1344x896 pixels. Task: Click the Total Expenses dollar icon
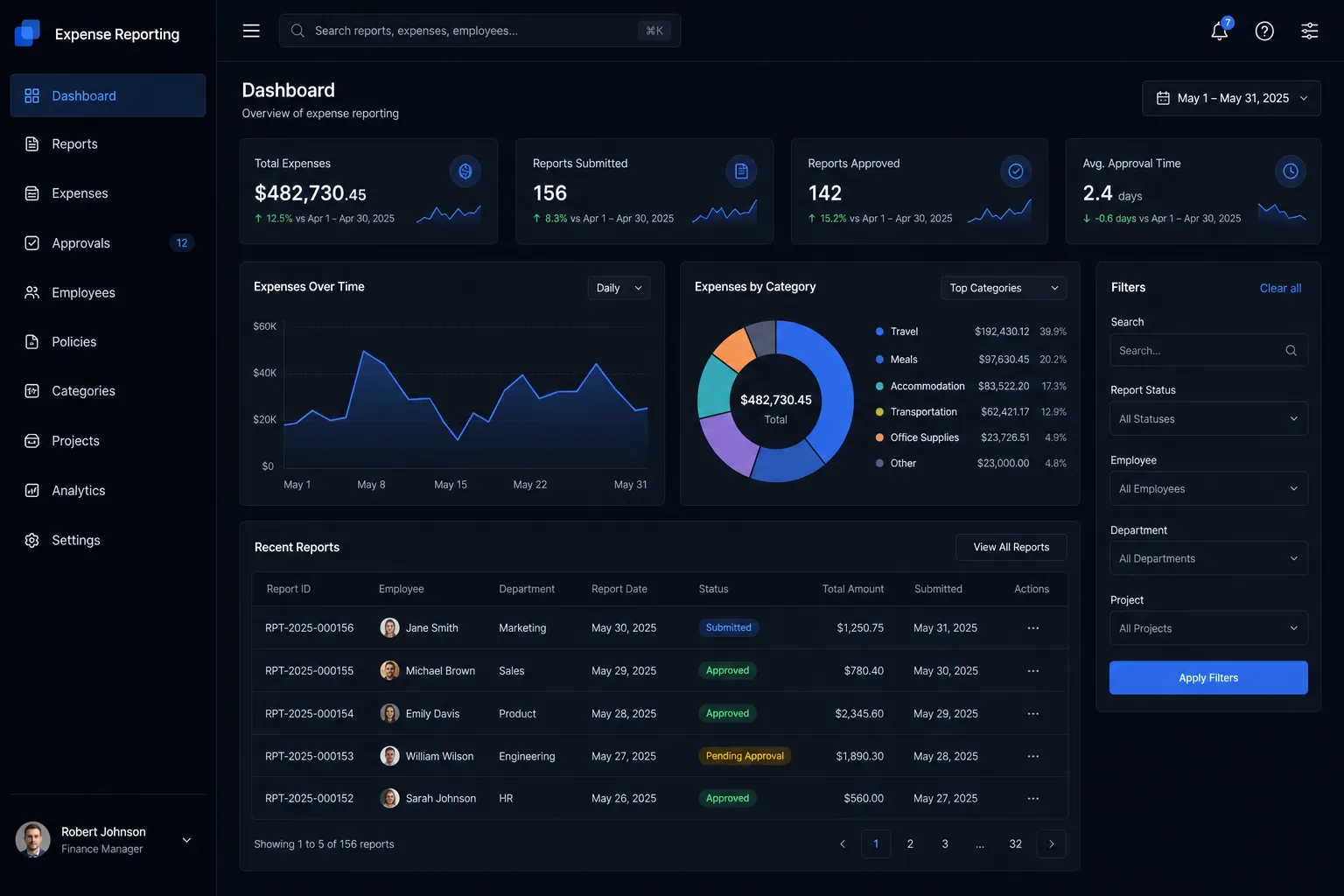click(465, 171)
